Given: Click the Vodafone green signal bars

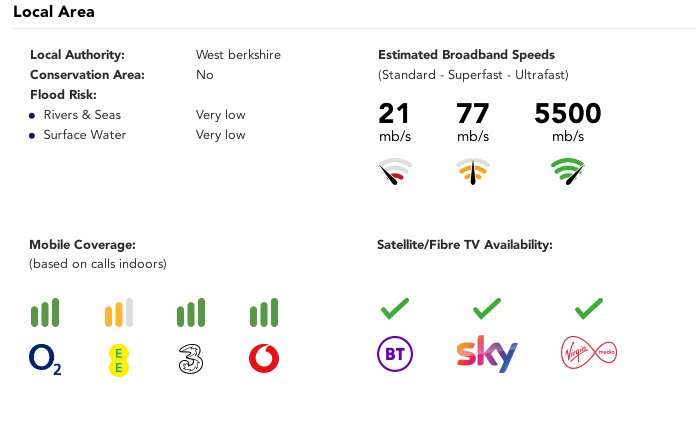Looking at the screenshot, I should click(x=264, y=313).
